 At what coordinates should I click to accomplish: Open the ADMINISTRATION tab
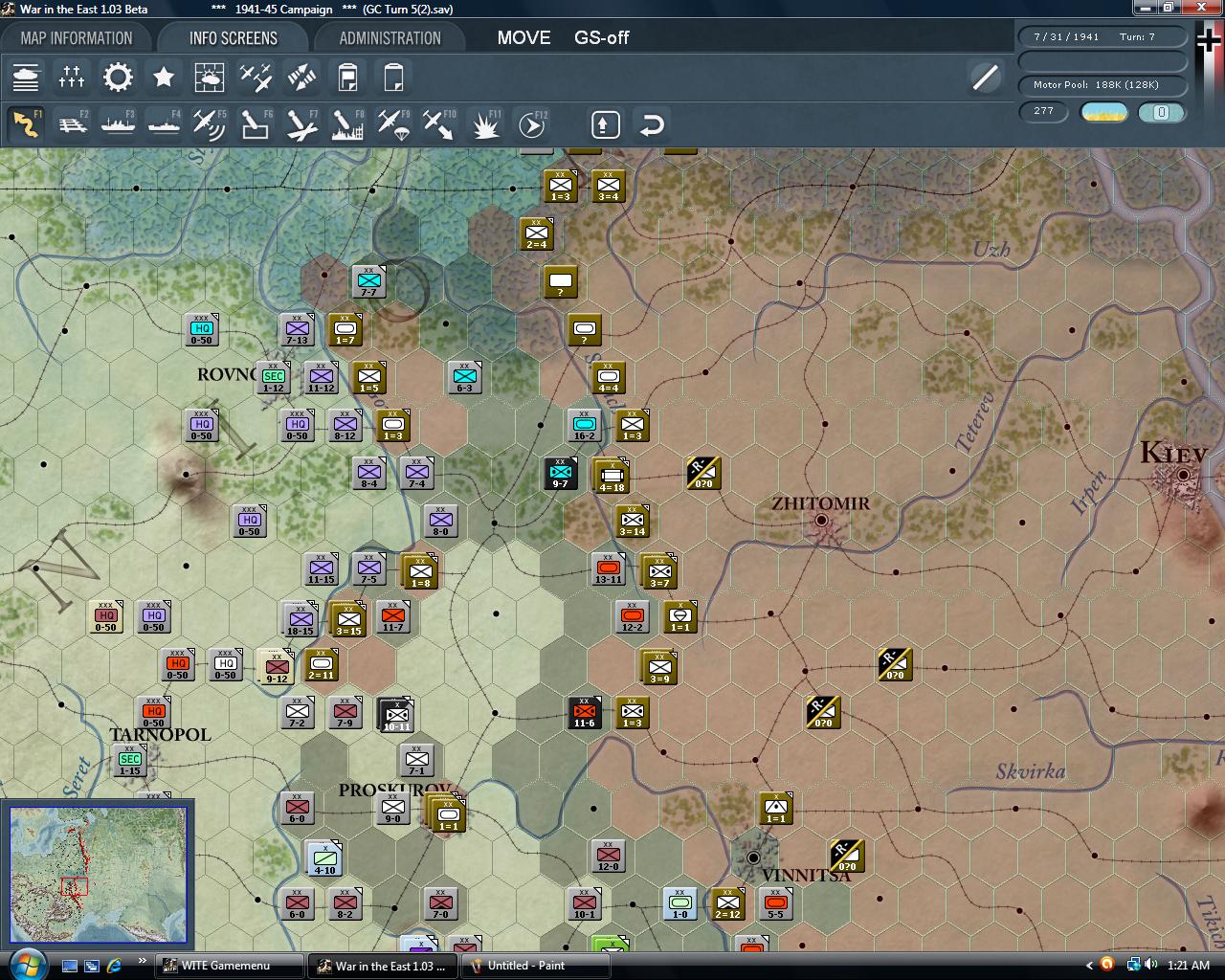tap(390, 38)
